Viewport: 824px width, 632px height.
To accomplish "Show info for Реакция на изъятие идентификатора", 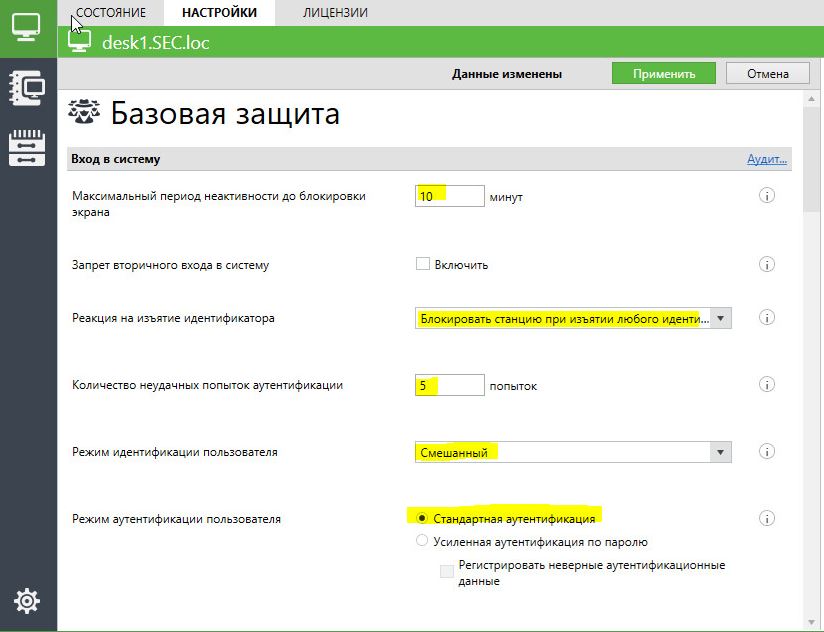I will tap(767, 318).
